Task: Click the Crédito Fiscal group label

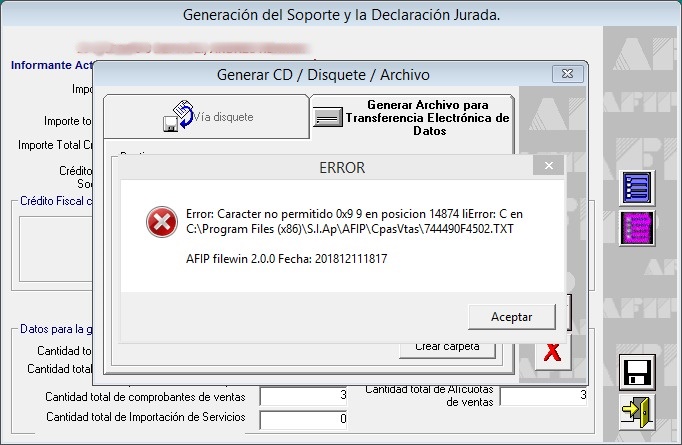Action: tap(56, 201)
